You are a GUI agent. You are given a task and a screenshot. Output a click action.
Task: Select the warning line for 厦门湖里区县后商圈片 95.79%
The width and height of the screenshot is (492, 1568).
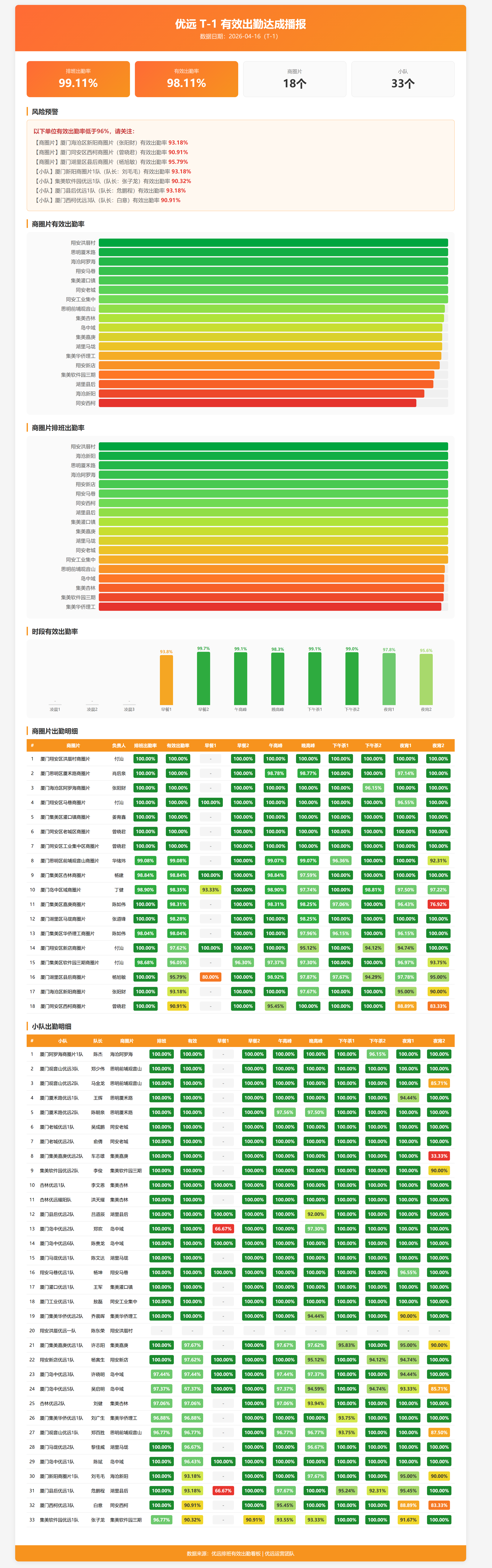(x=111, y=162)
